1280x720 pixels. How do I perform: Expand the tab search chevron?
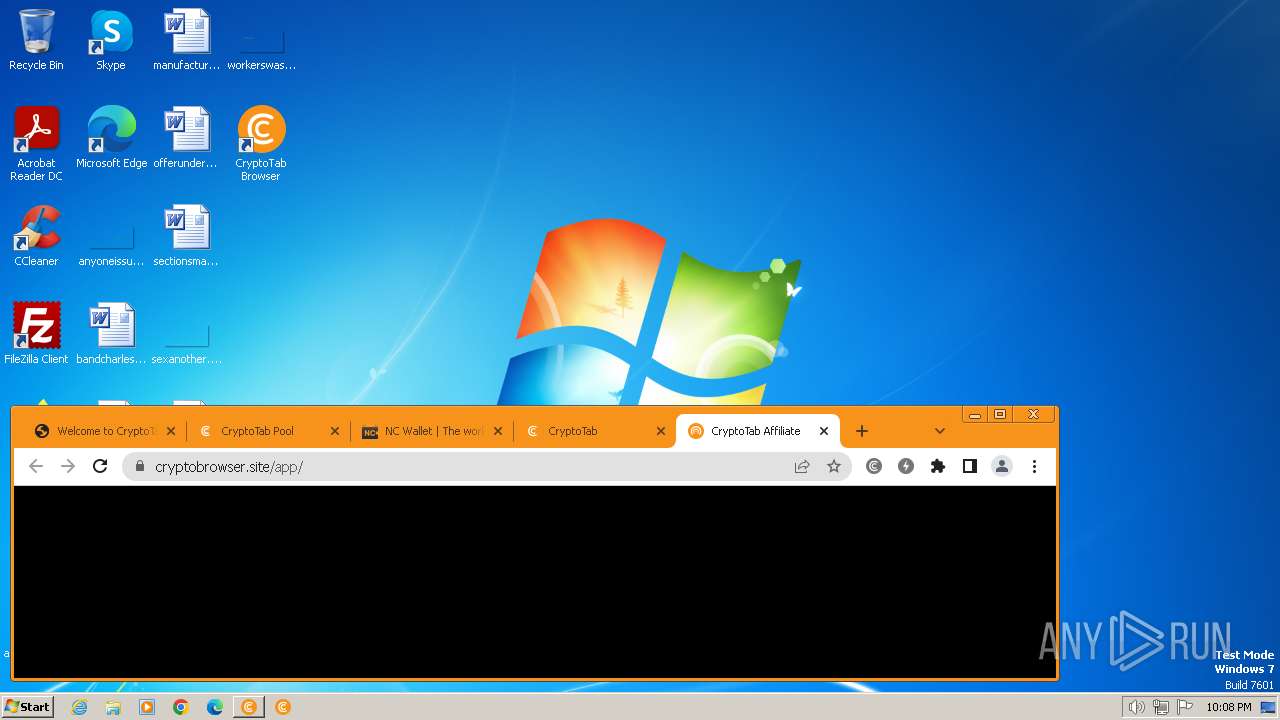pos(940,431)
